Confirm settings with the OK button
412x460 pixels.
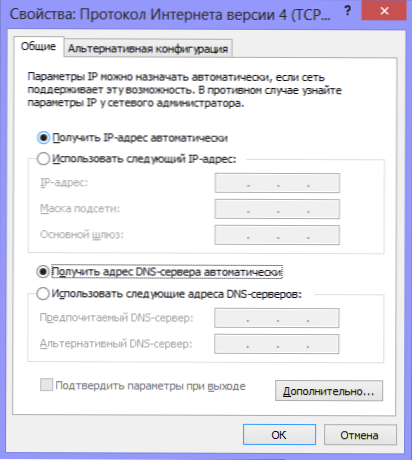[x=279, y=435]
